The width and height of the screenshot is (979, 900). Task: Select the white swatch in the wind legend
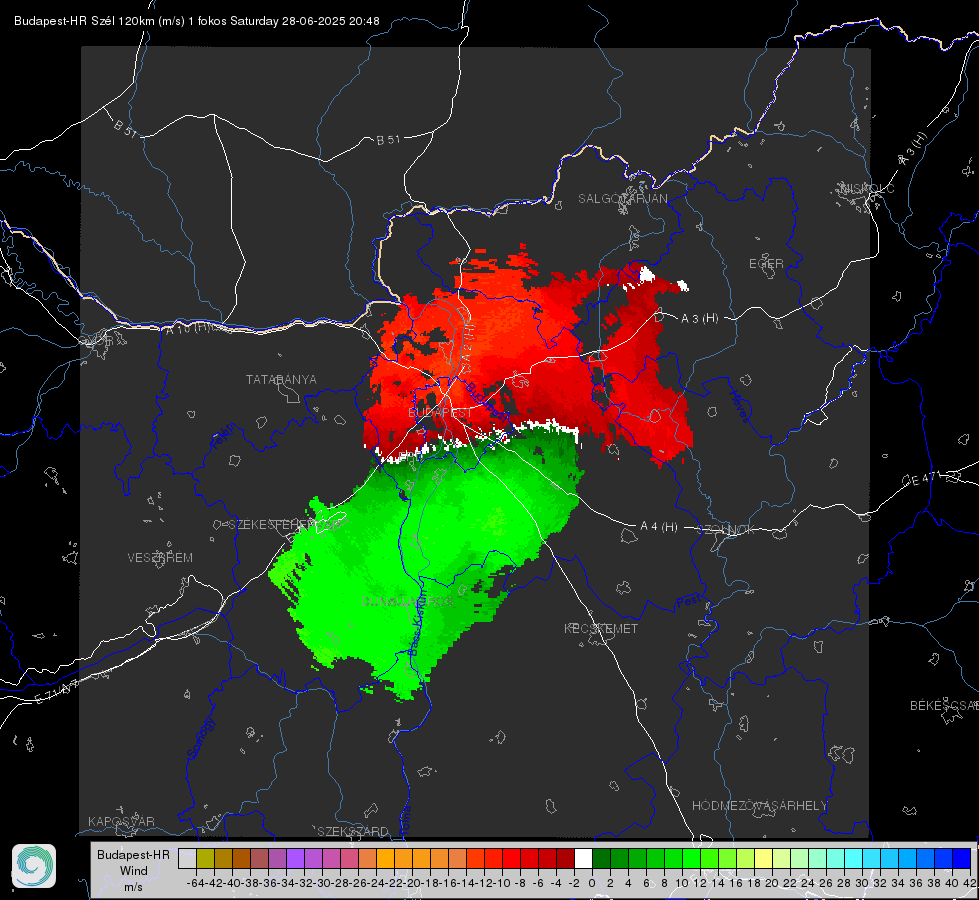[x=583, y=858]
